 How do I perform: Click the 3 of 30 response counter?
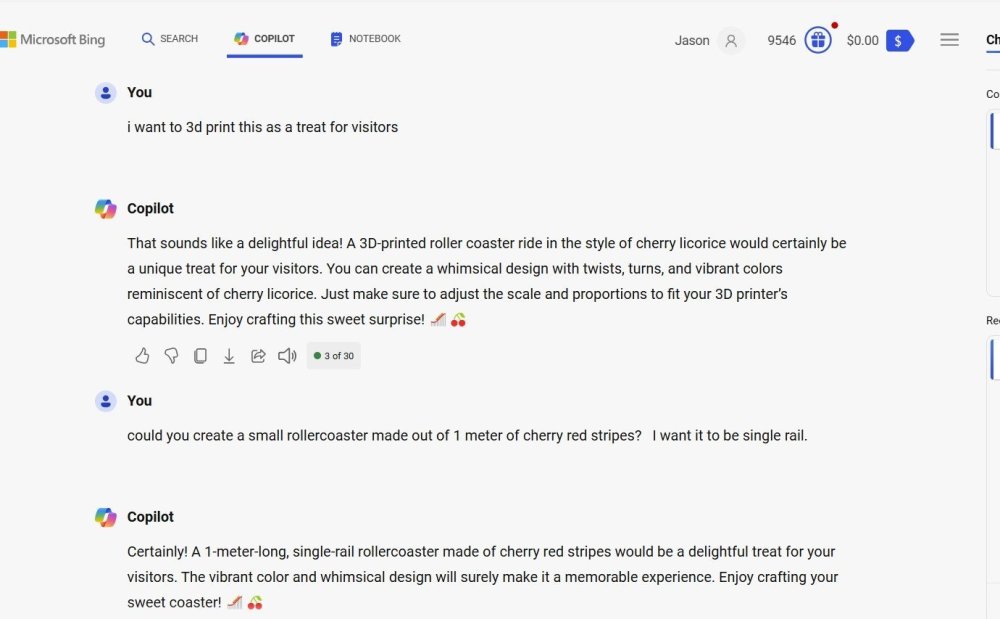click(334, 356)
